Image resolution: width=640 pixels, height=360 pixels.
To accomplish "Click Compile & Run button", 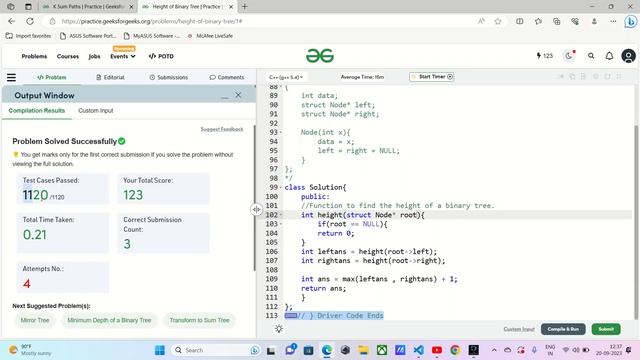I will (x=563, y=329).
